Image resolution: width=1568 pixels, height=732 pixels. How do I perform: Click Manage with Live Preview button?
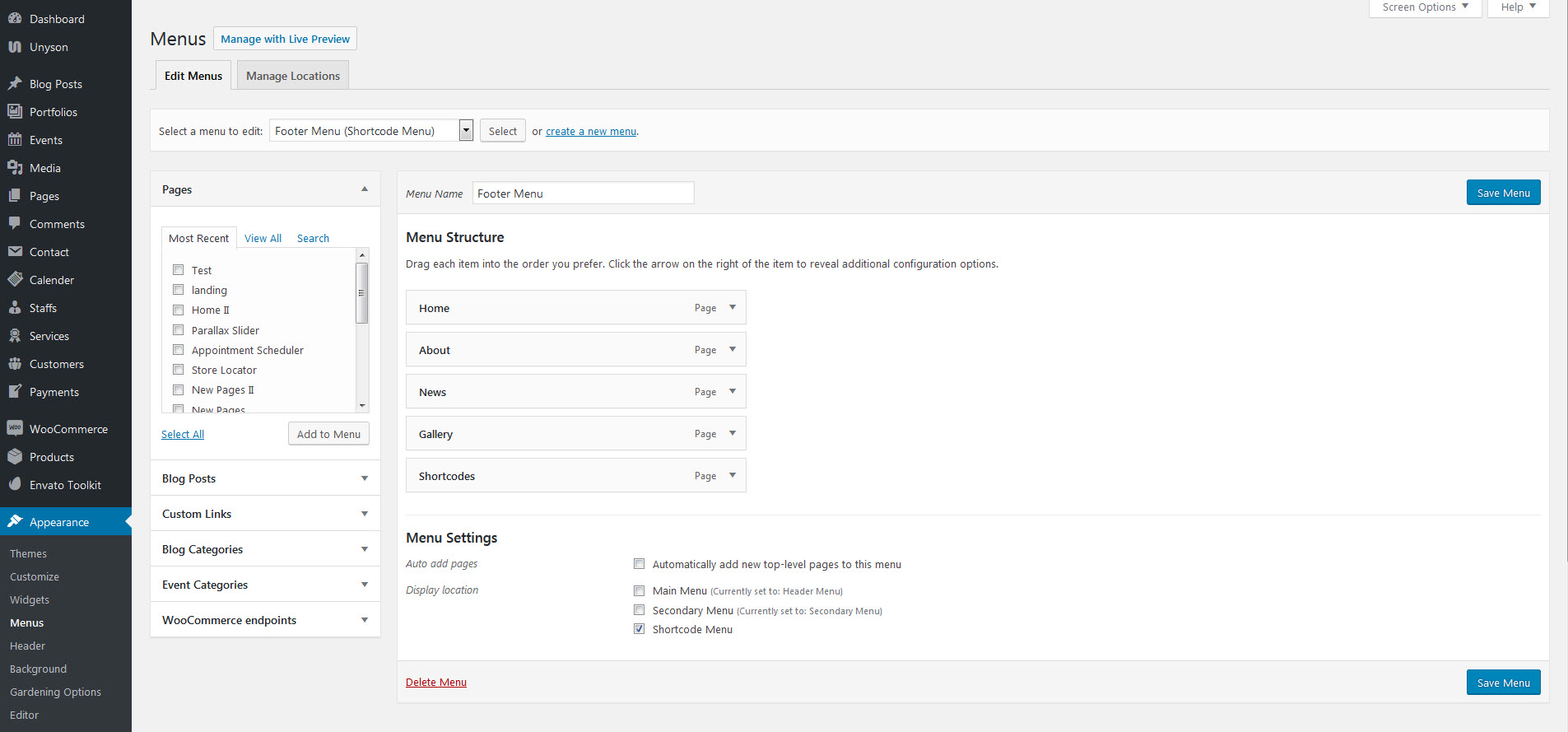(285, 39)
